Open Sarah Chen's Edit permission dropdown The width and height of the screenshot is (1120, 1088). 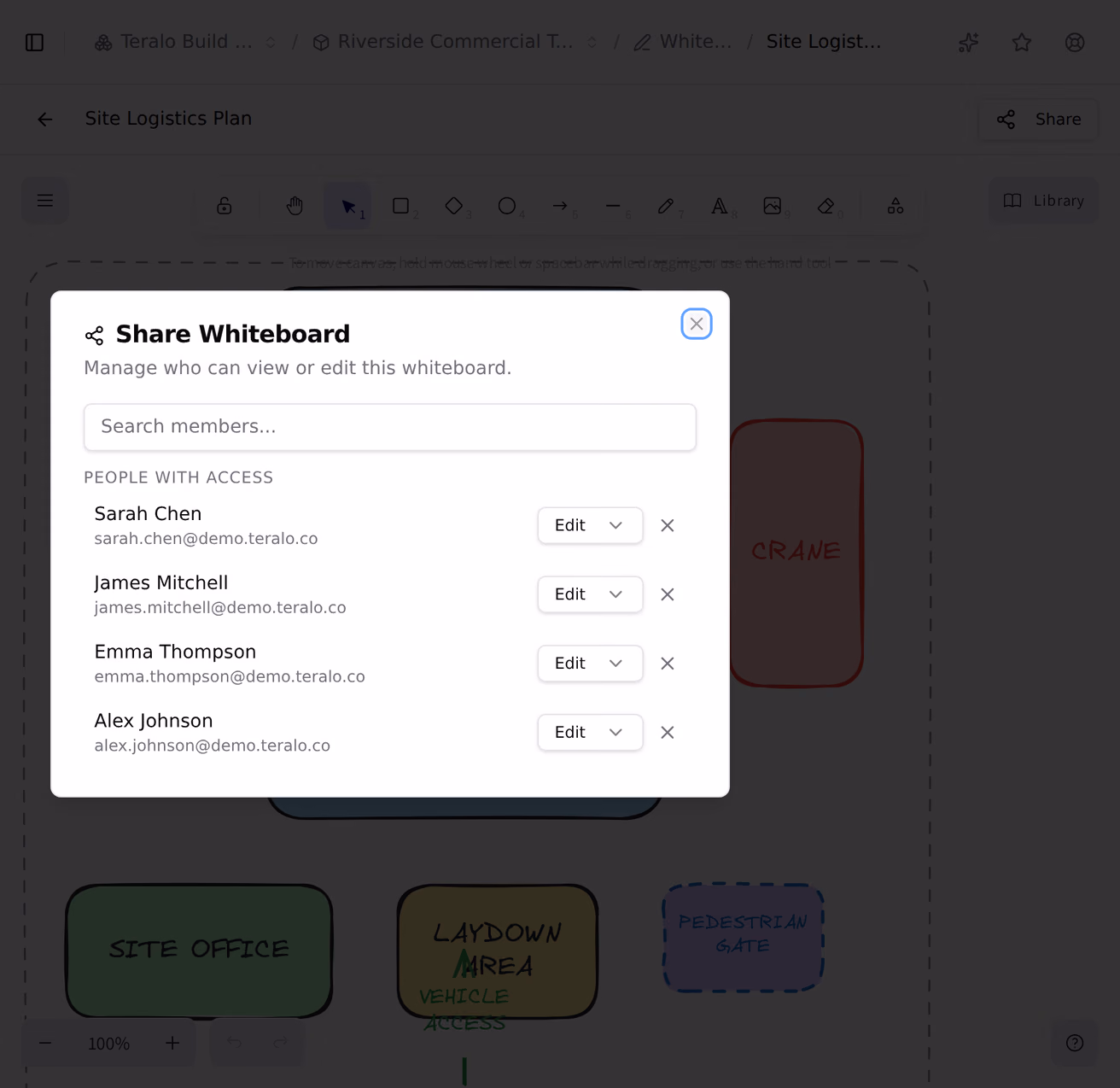(x=590, y=525)
